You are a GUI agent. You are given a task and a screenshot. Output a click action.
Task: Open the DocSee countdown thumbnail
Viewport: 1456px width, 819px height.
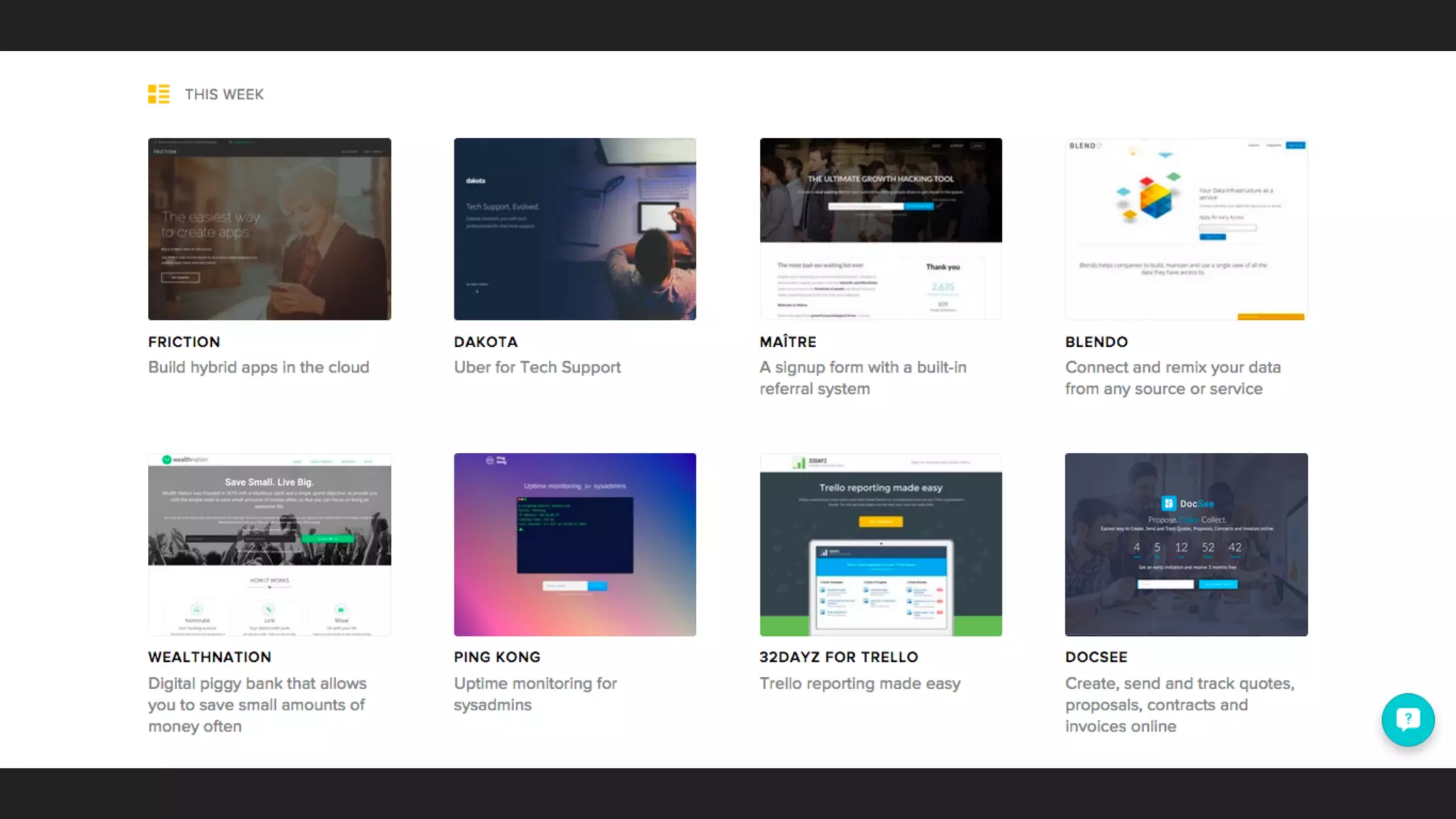[1186, 544]
